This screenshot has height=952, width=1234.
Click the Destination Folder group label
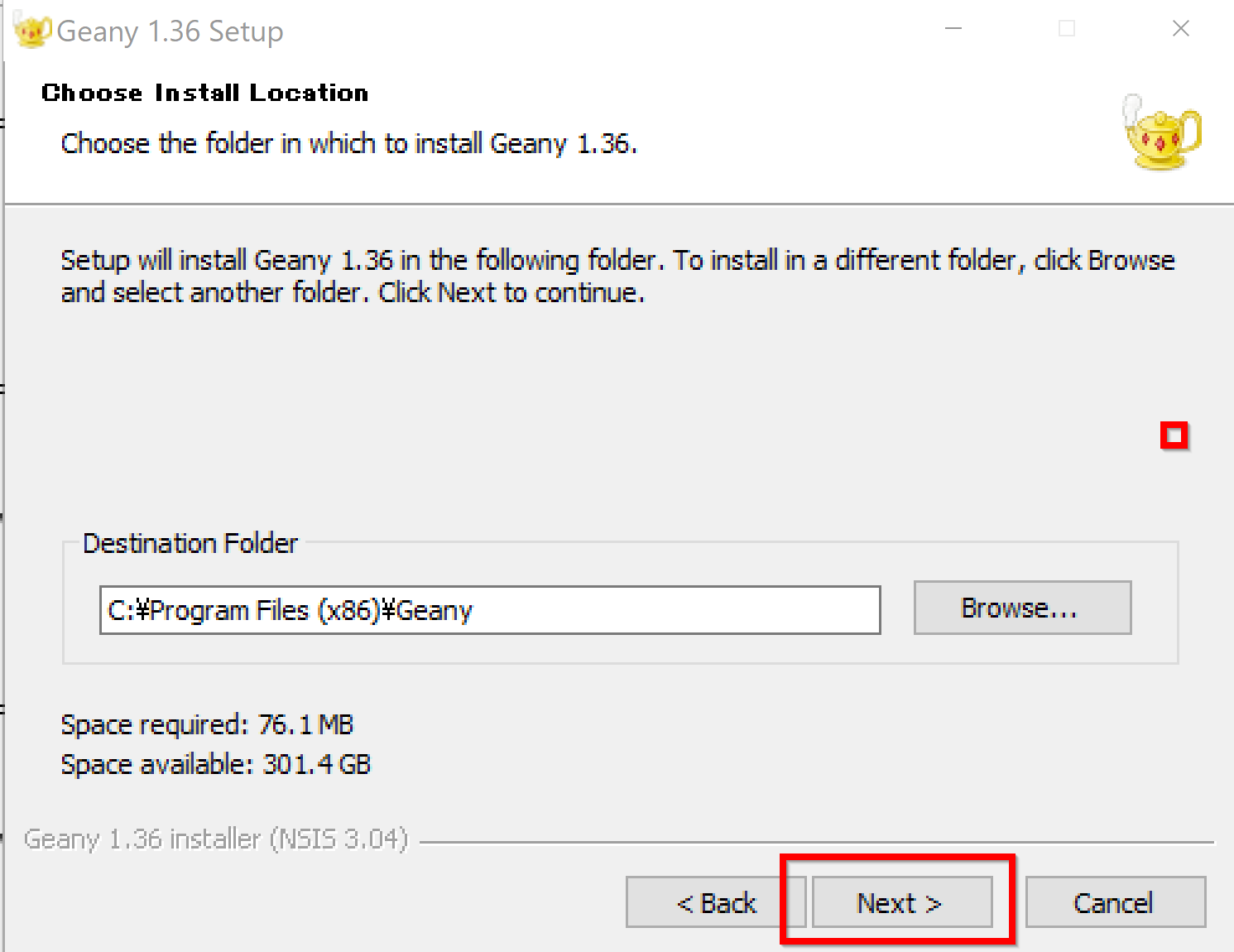click(190, 543)
